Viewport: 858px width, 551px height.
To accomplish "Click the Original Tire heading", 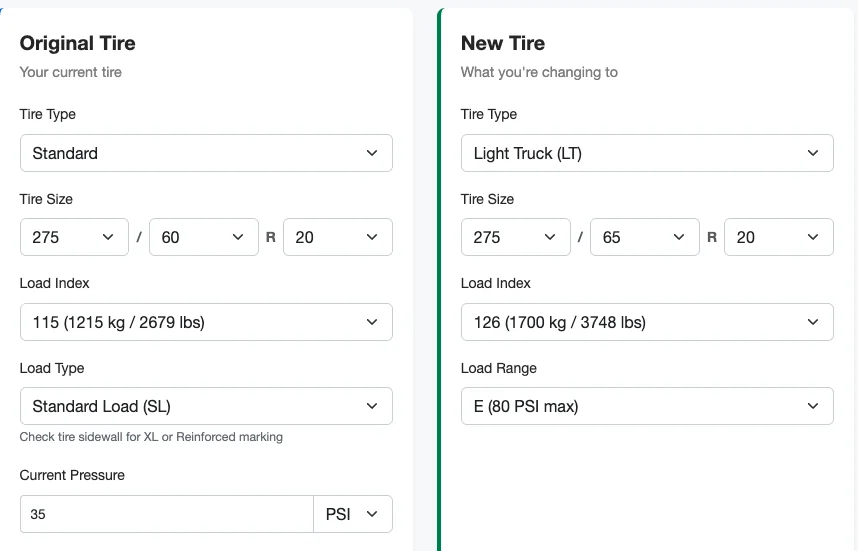I will pyautogui.click(x=77, y=43).
